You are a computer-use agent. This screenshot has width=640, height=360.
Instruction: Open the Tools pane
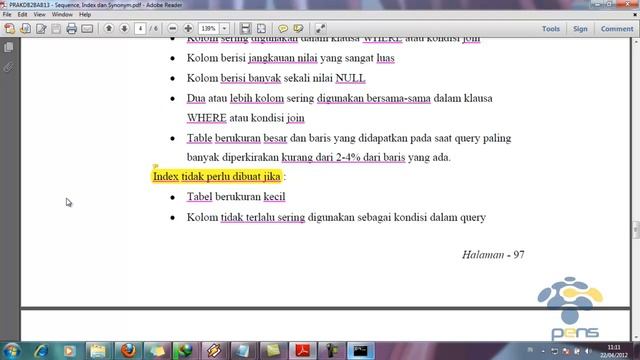[551, 29]
